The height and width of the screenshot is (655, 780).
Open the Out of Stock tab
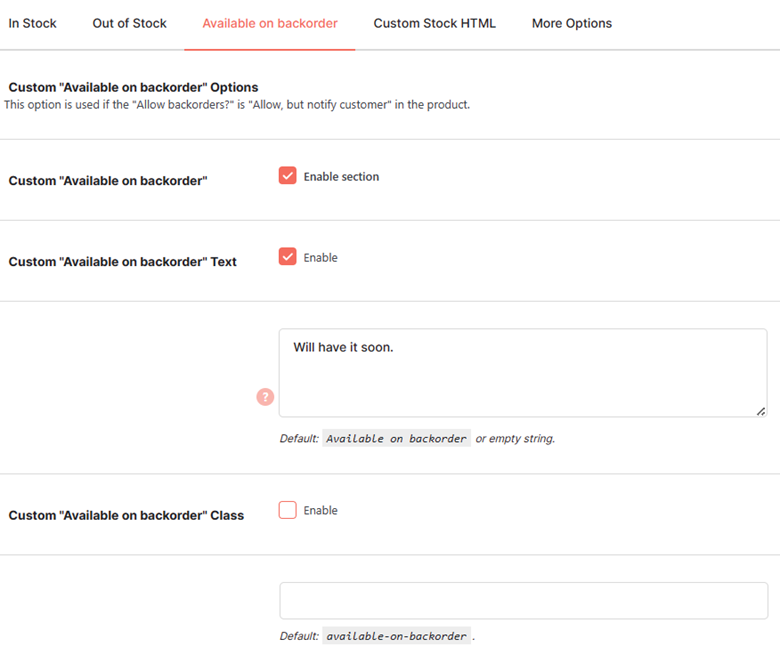click(129, 23)
